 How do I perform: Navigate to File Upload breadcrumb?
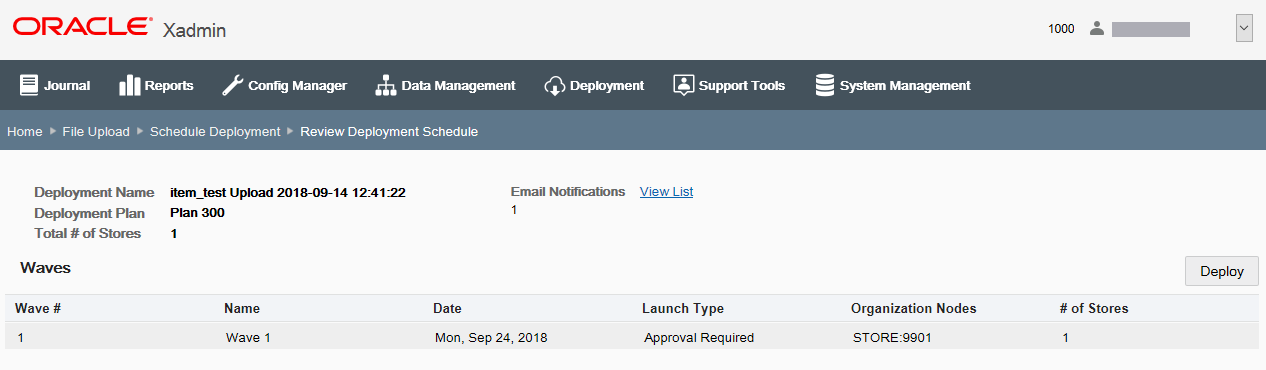[x=96, y=131]
